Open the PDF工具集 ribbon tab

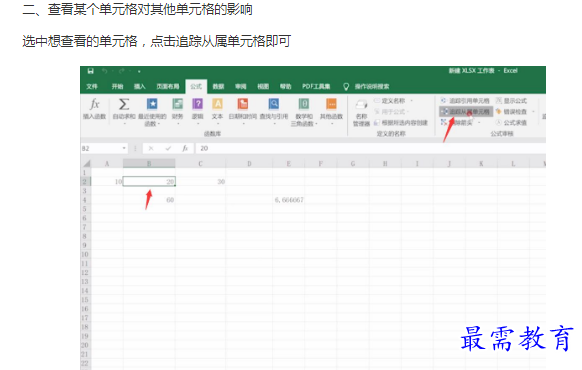point(316,86)
